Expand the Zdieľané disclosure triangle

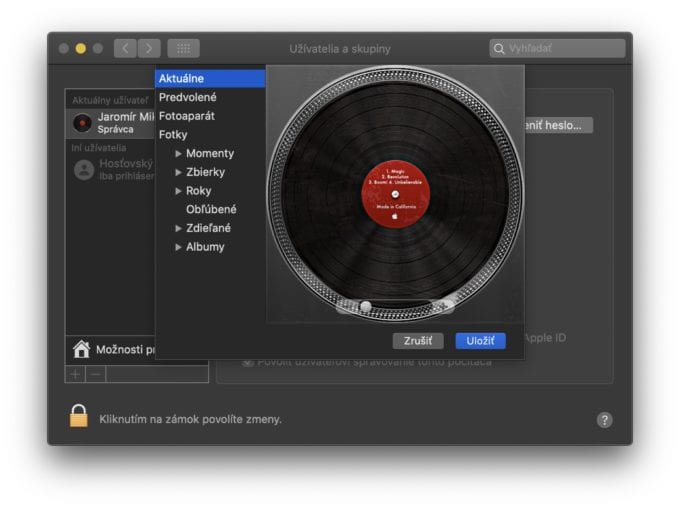click(178, 228)
